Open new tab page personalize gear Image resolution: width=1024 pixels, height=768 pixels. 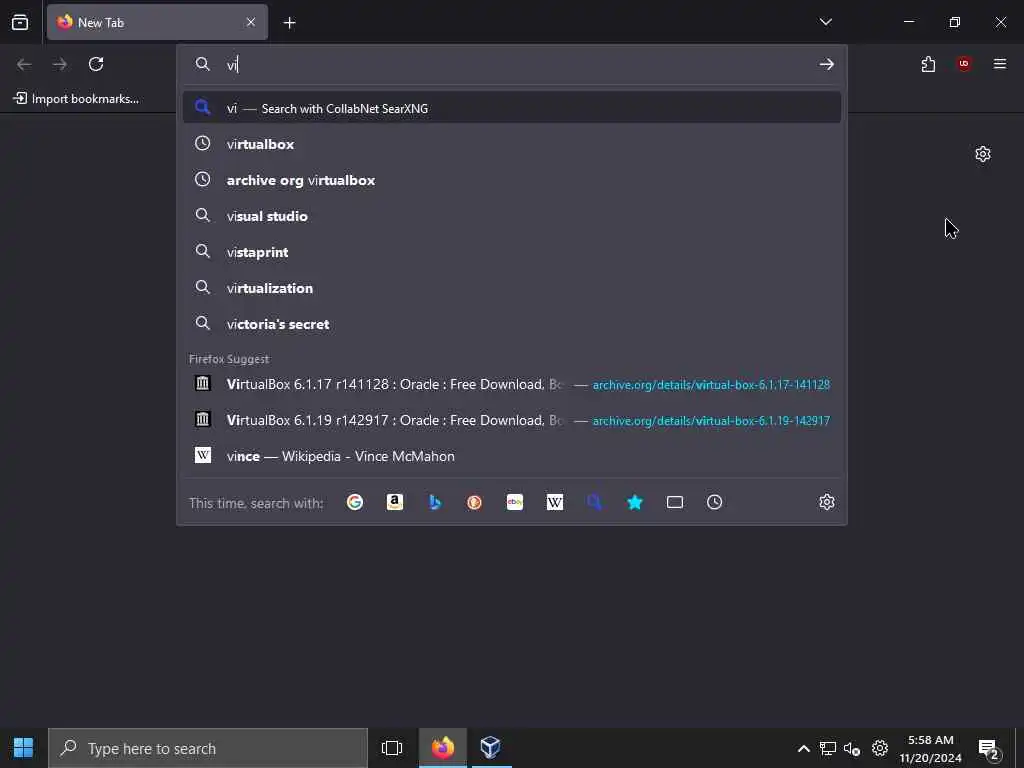coord(983,154)
